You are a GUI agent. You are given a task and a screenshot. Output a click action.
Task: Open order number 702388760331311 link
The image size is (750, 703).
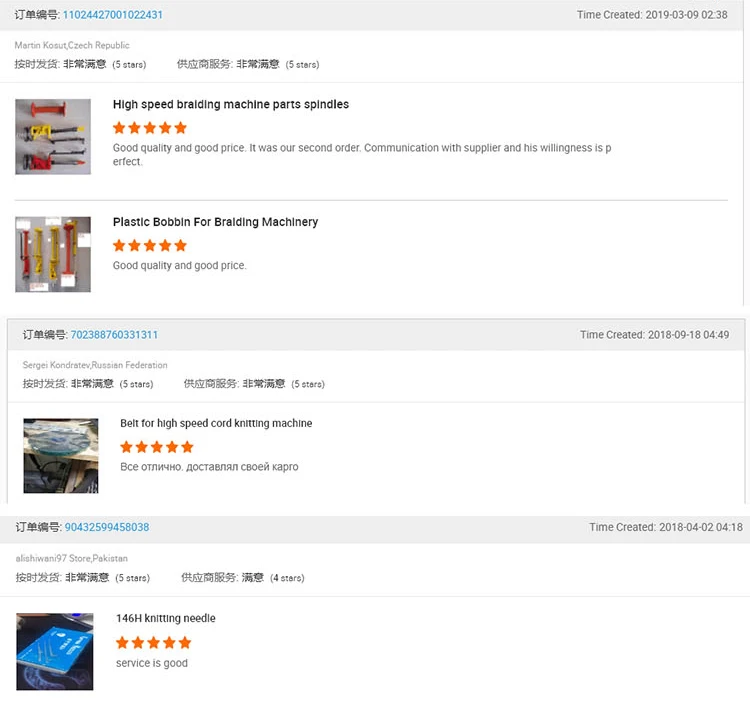pyautogui.click(x=114, y=335)
